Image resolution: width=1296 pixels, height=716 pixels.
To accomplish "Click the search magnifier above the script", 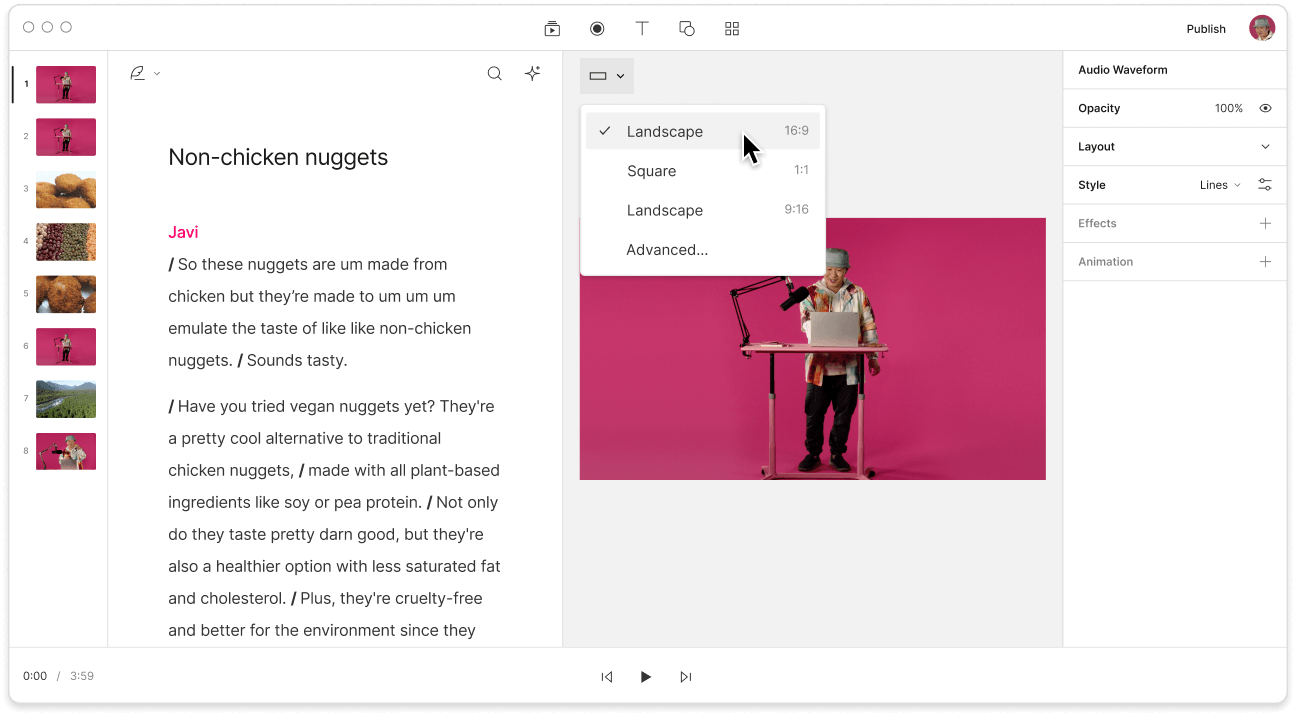I will coord(494,73).
